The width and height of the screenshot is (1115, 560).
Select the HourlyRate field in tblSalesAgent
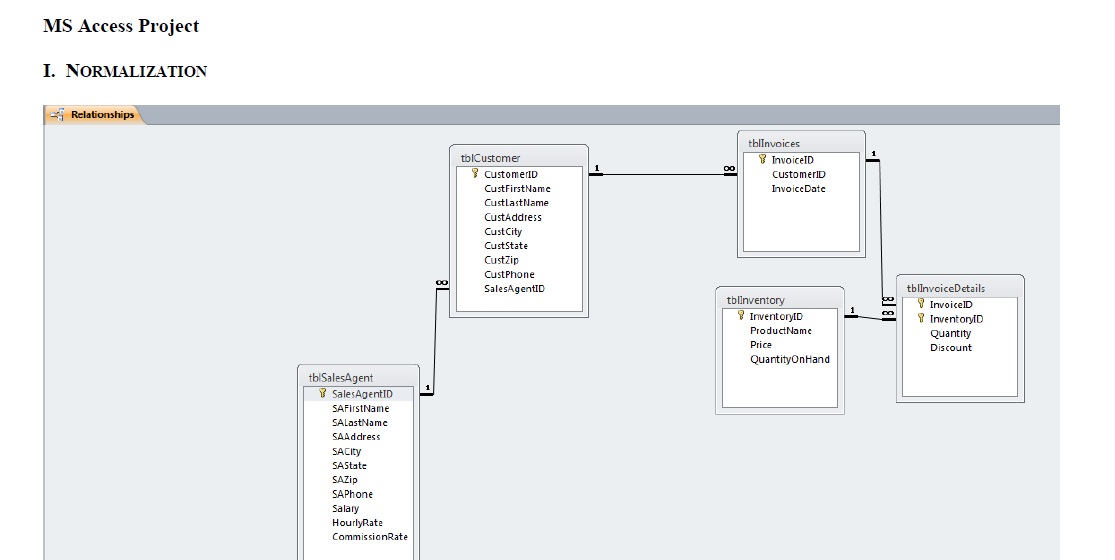pos(357,523)
